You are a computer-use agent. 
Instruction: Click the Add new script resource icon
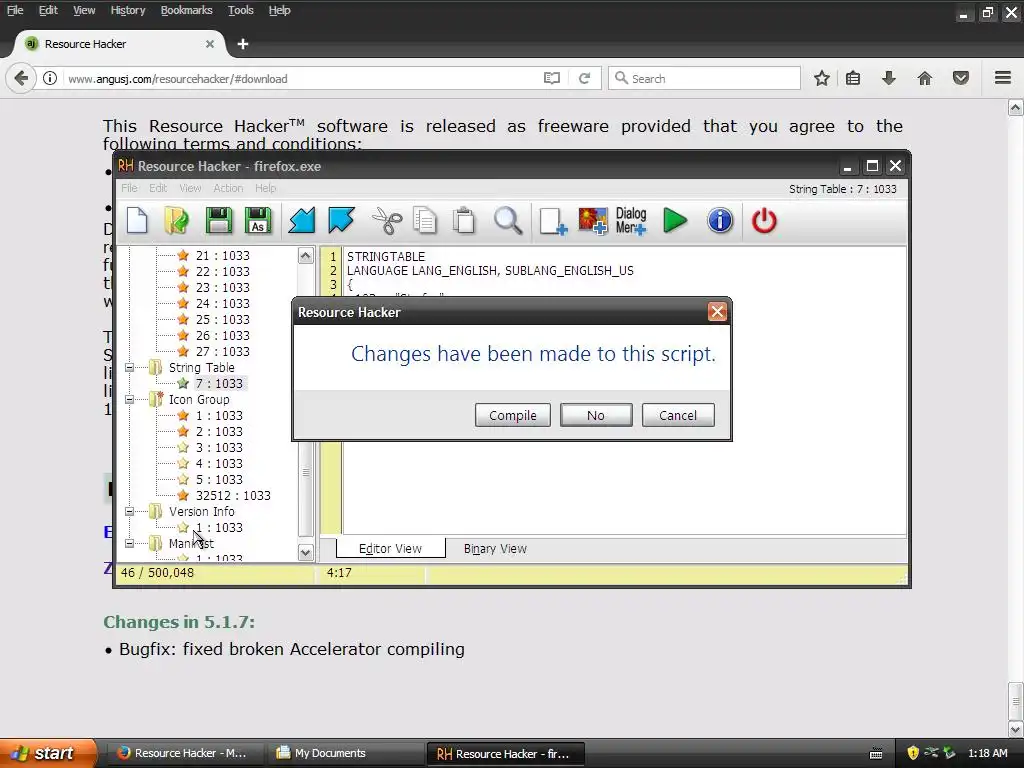553,221
